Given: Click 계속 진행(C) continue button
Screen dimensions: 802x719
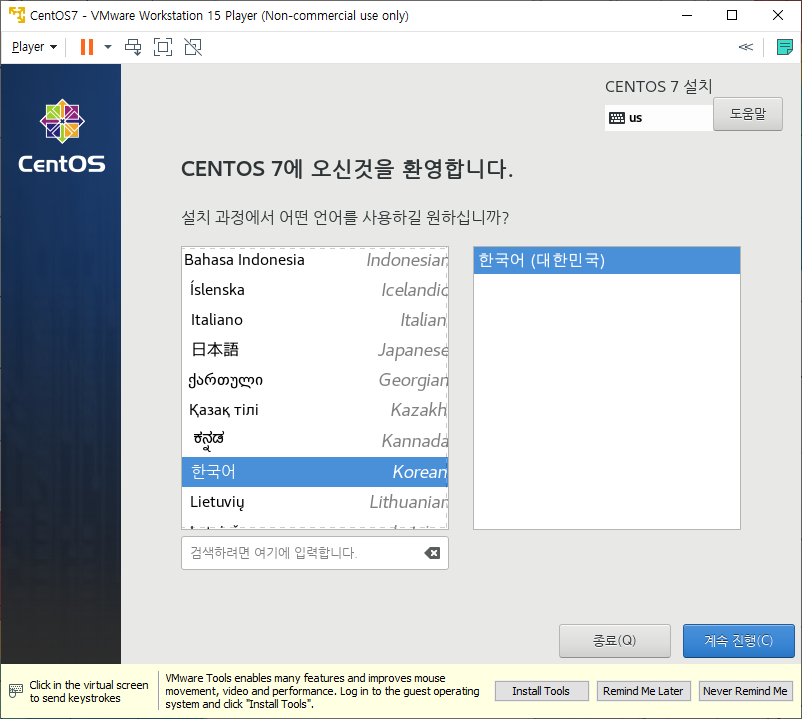Looking at the screenshot, I should 739,641.
